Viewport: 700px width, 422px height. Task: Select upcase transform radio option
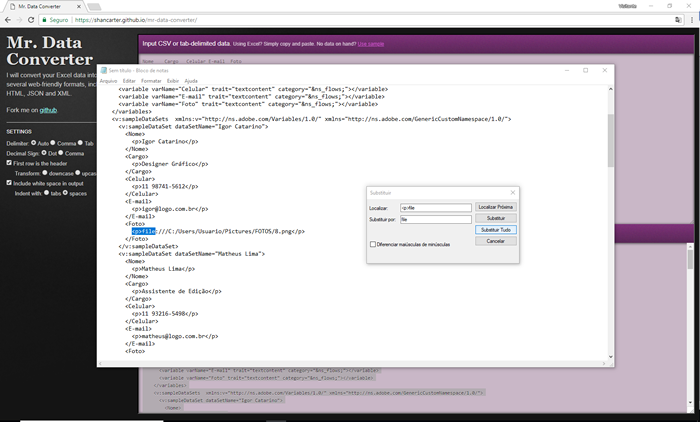(x=78, y=173)
